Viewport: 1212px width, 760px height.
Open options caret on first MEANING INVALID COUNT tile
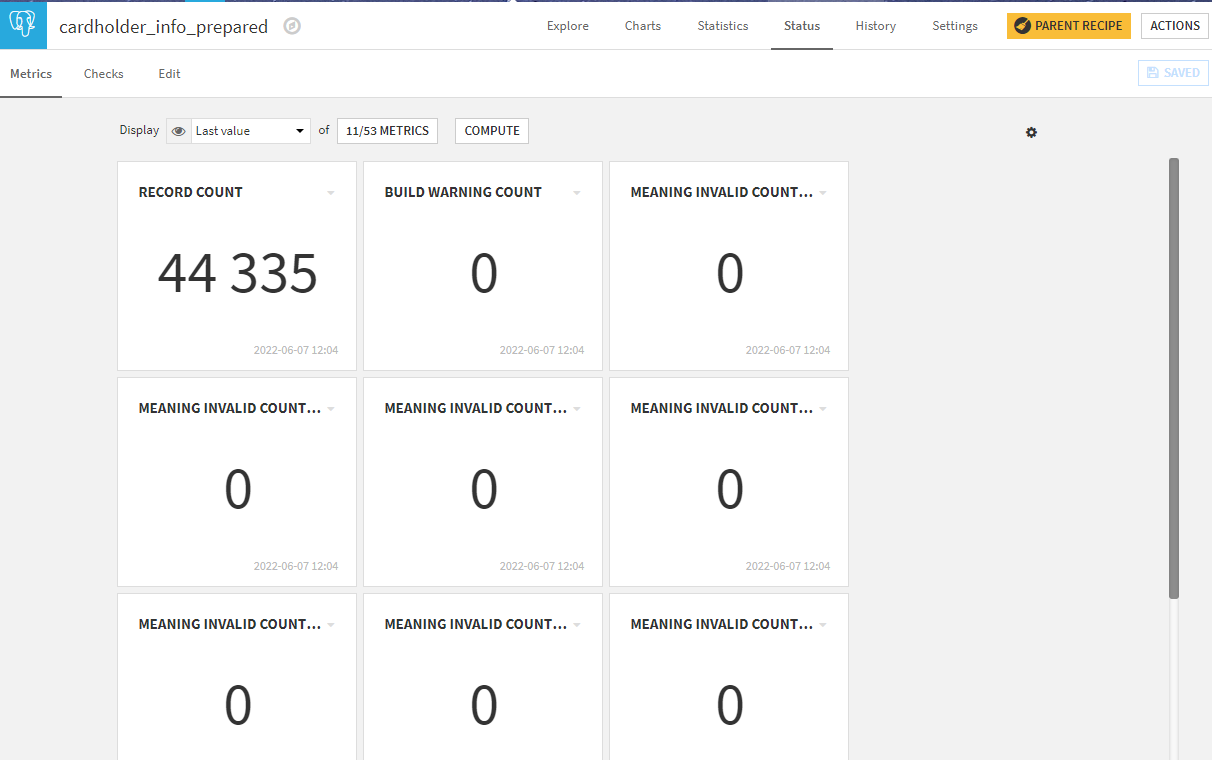point(822,192)
